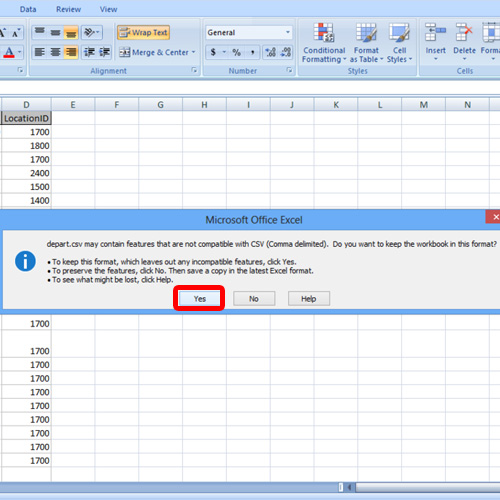Click the Grow Font icon
This screenshot has width=500, height=500.
click(x=3, y=33)
